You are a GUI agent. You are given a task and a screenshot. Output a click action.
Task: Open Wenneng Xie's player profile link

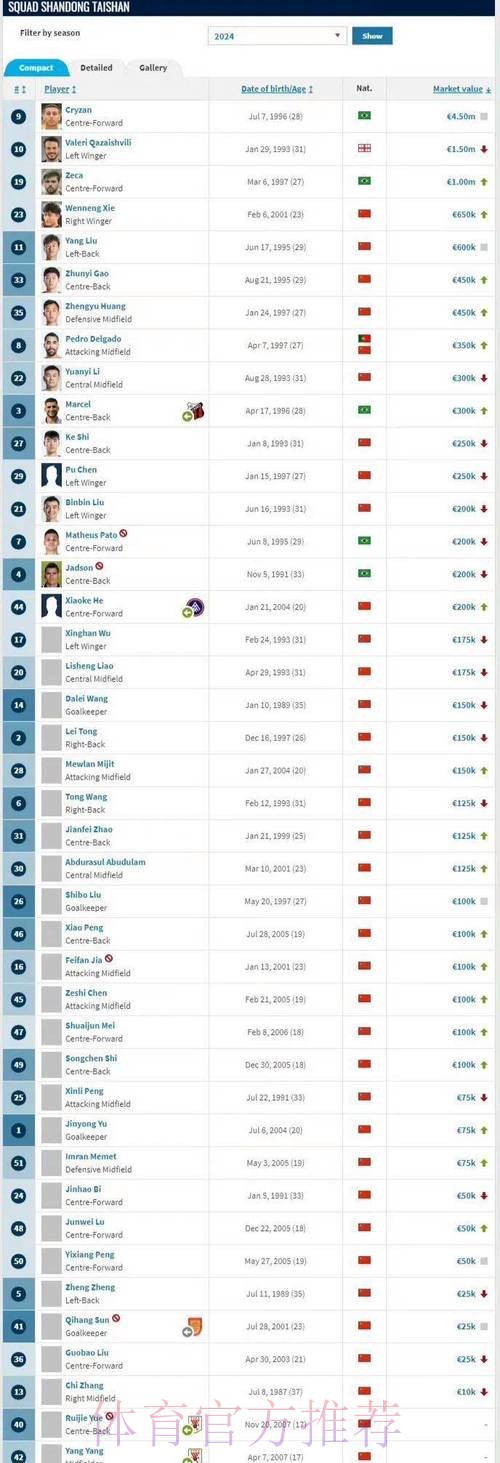pyautogui.click(x=90, y=208)
